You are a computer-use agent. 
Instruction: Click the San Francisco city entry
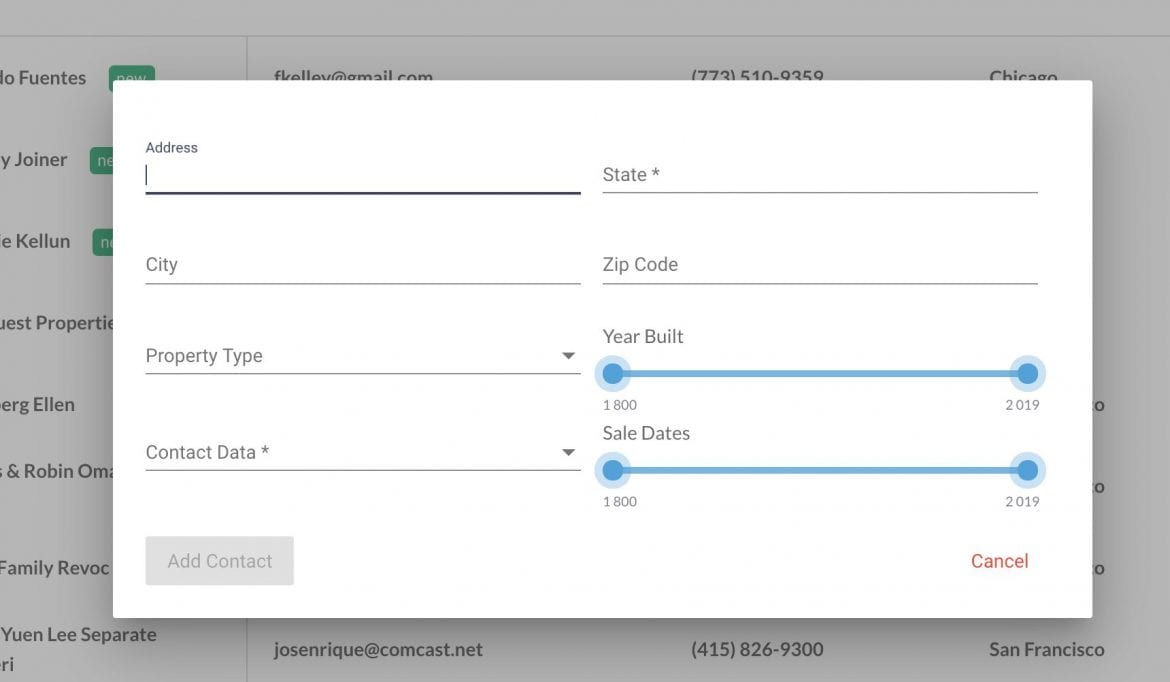[x=1047, y=649]
